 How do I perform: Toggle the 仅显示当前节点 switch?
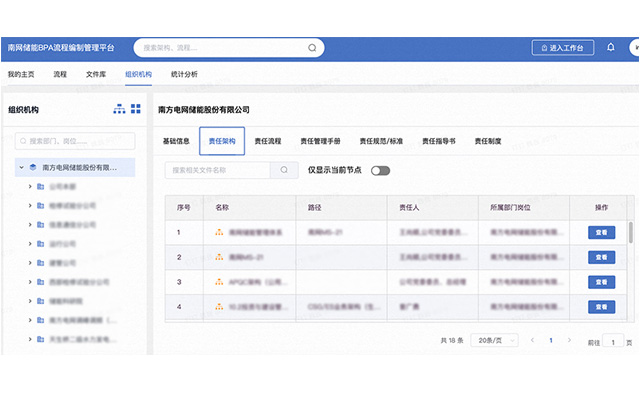(380, 171)
